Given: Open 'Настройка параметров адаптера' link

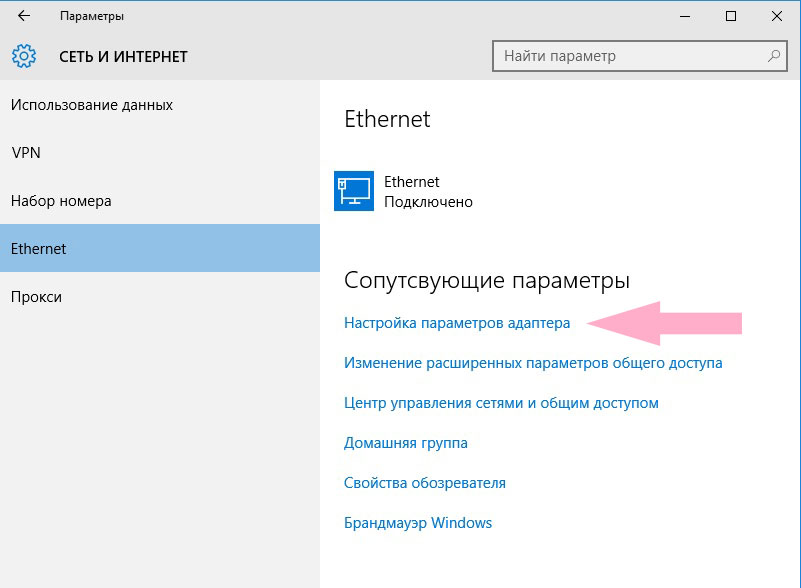Looking at the screenshot, I should 457,323.
